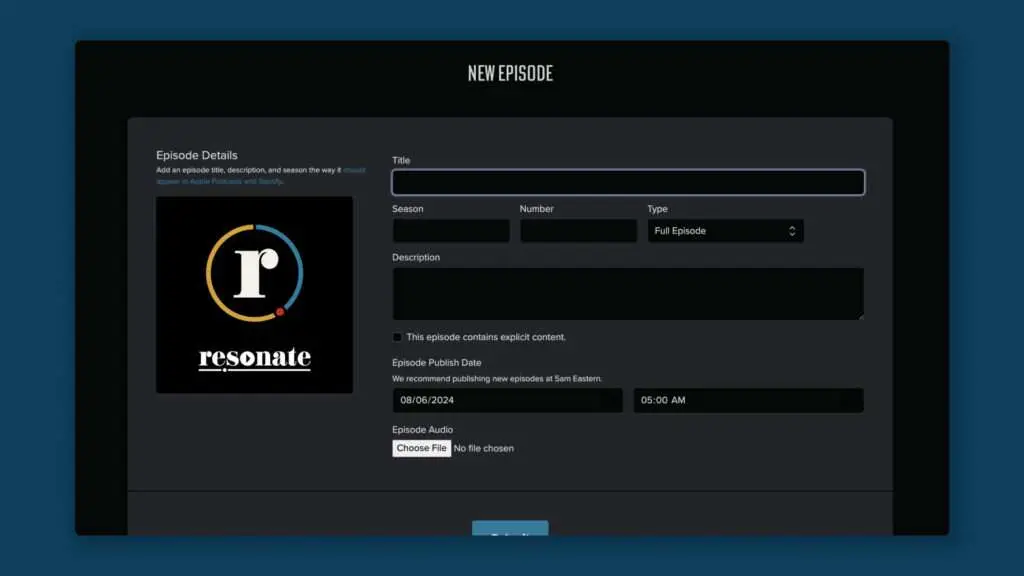
Task: Click the up-down arrows in Type selector
Action: pos(792,231)
